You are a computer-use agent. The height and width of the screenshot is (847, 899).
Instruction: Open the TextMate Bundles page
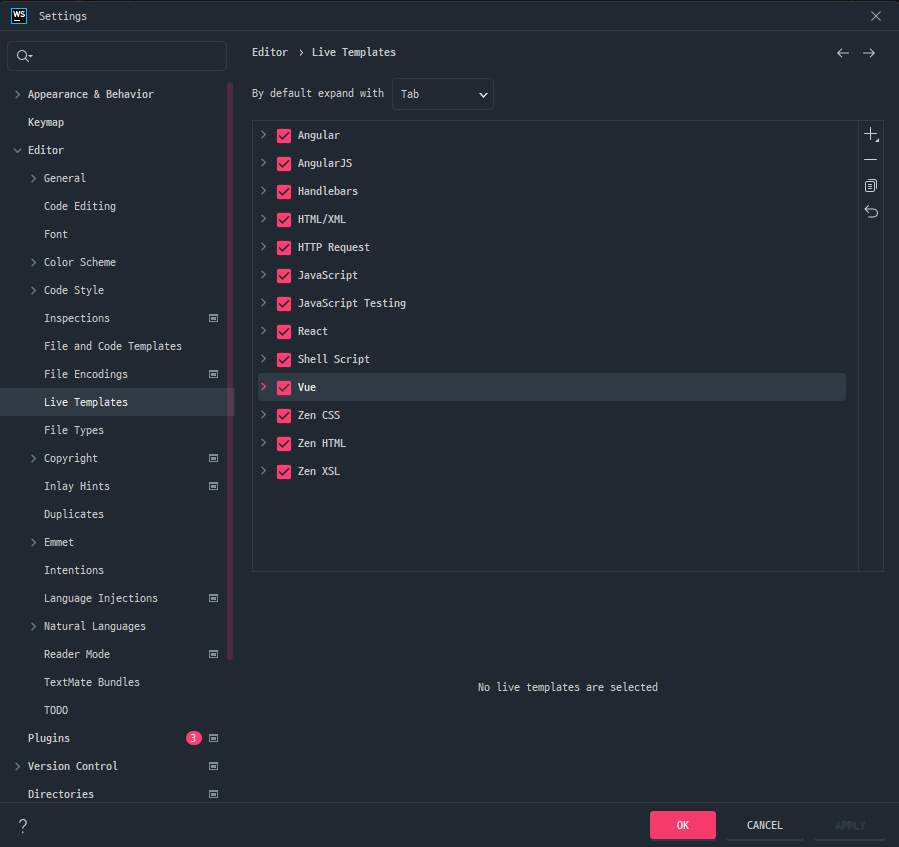pos(92,682)
